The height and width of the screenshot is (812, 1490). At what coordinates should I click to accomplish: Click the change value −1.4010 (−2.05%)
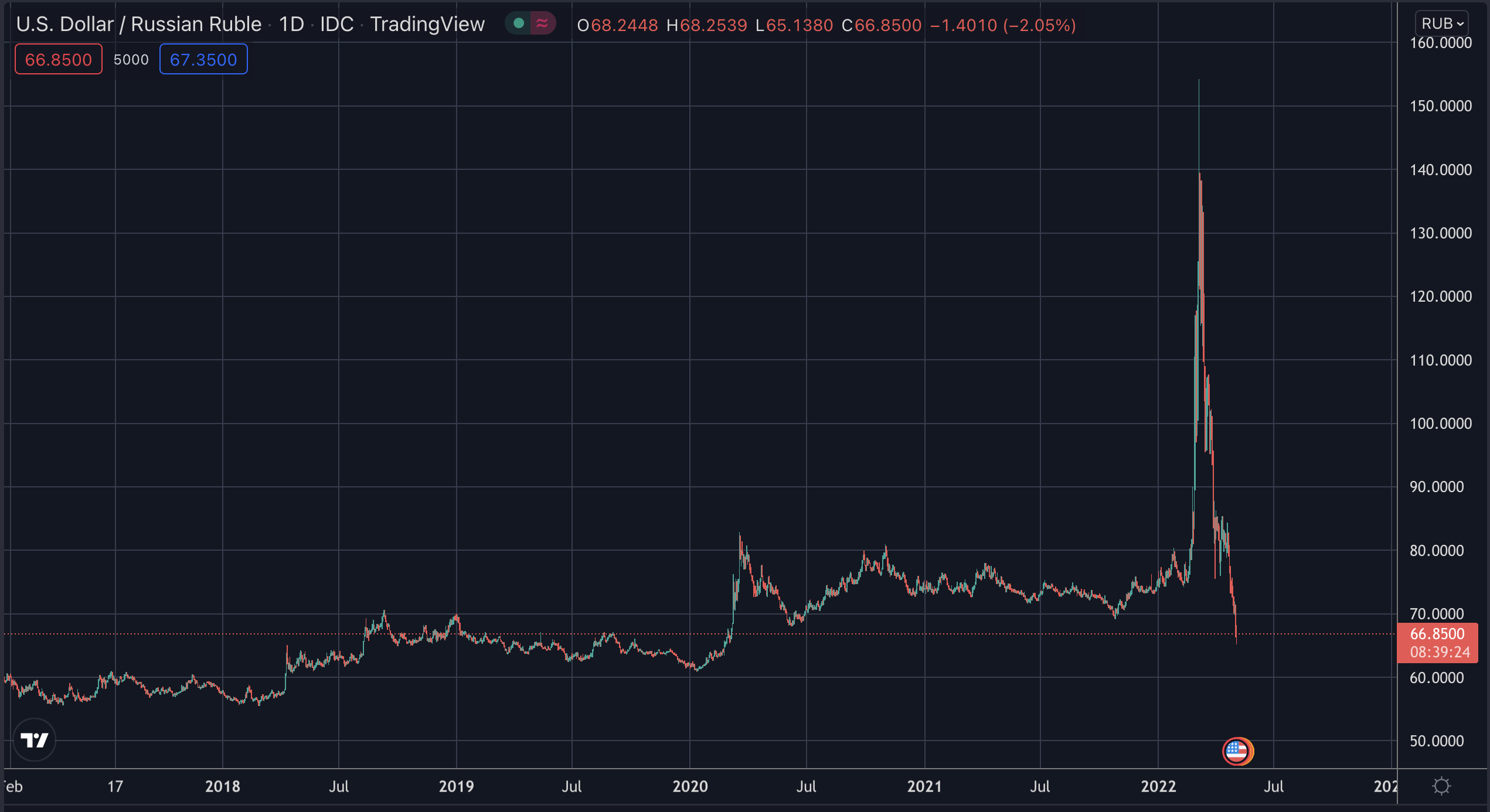click(1003, 25)
